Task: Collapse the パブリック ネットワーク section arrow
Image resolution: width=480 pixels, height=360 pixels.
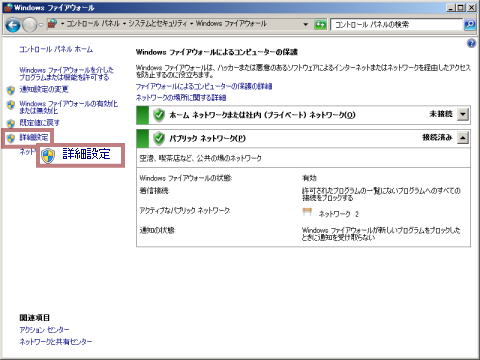Action: pos(463,137)
